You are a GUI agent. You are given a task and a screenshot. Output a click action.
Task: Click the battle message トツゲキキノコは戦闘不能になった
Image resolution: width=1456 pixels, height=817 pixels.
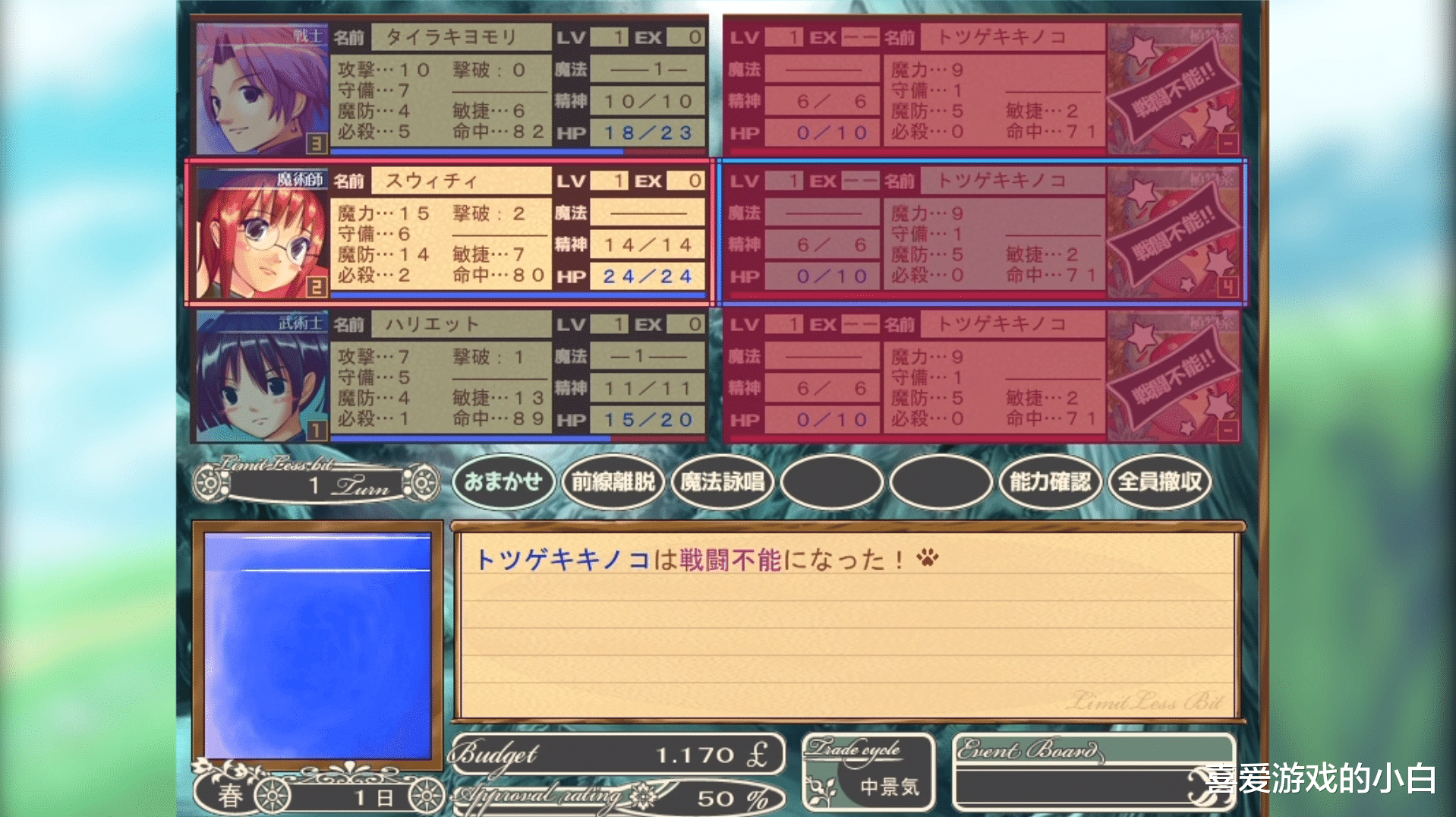689,560
